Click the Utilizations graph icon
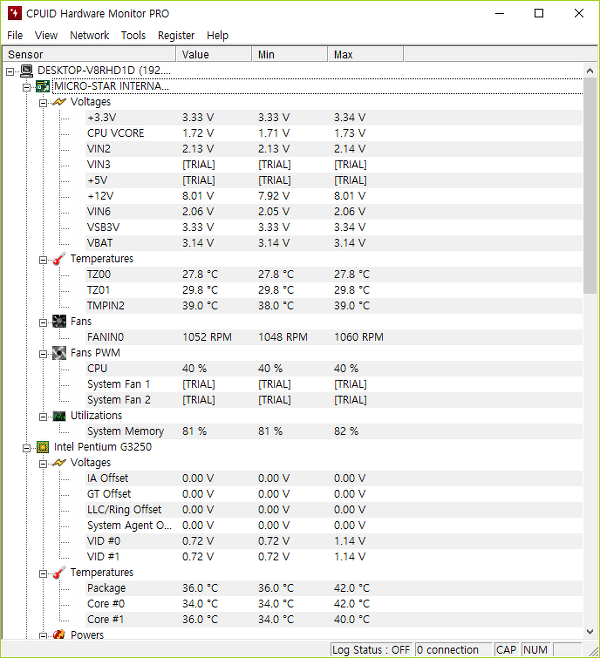 click(59, 416)
